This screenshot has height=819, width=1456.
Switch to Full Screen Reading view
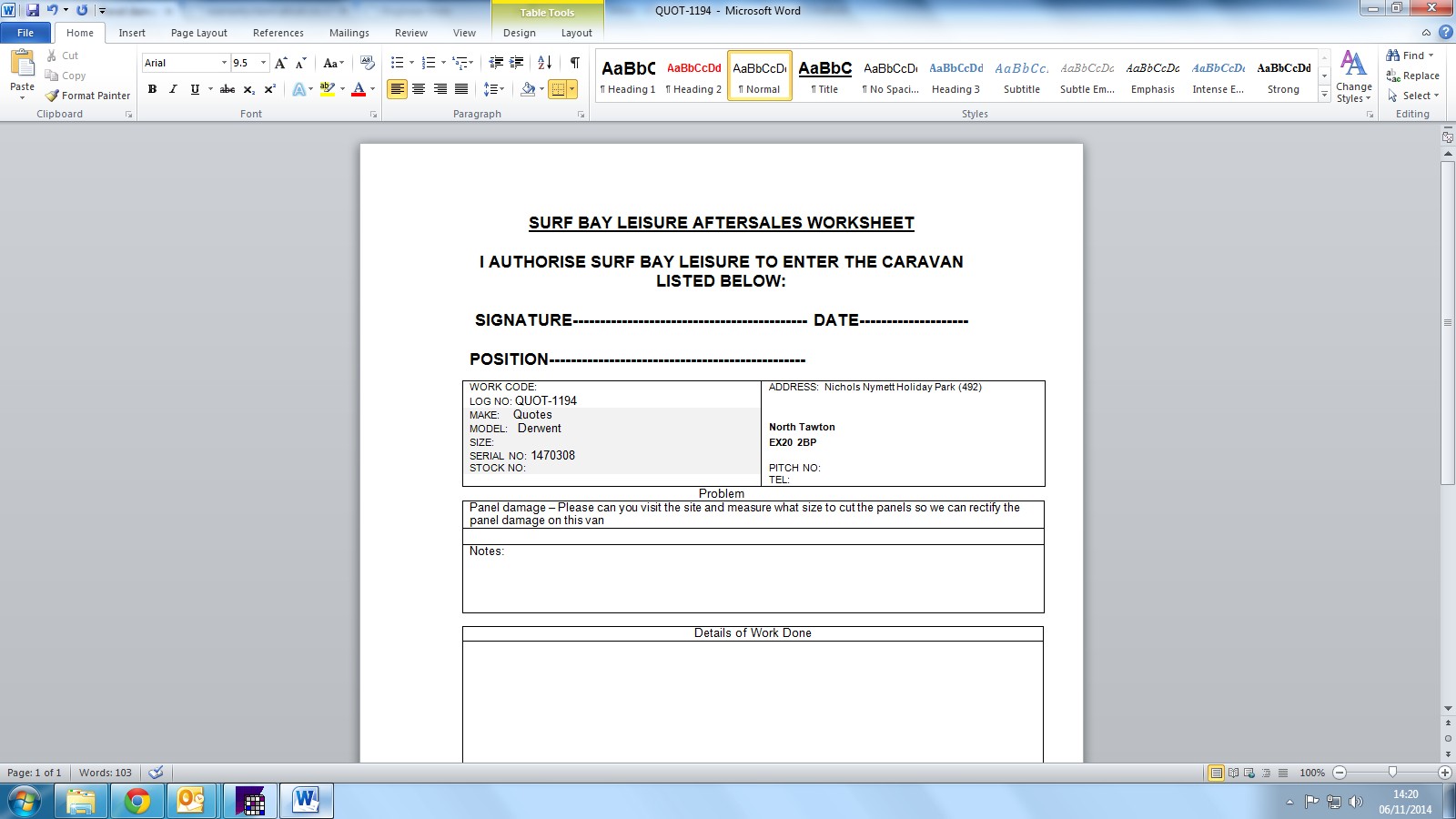[1233, 773]
